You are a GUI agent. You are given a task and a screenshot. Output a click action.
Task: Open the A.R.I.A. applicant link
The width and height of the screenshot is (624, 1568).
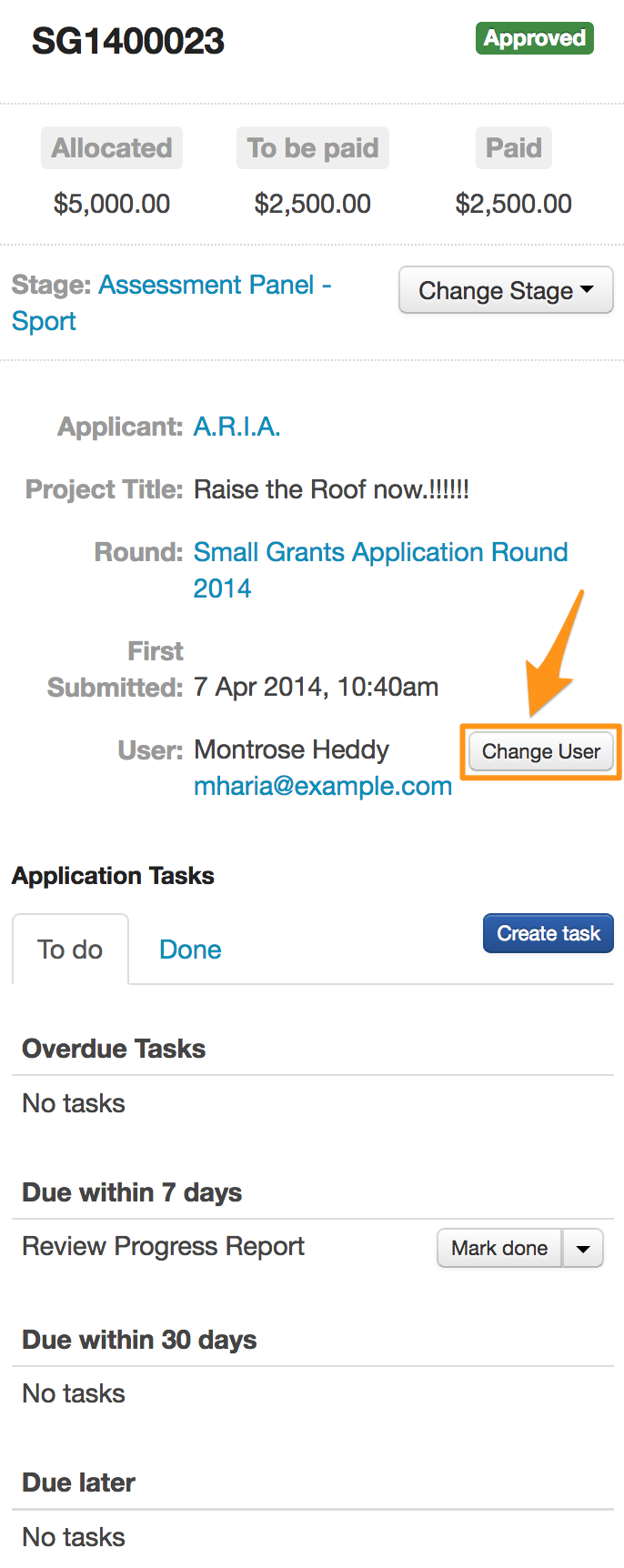(237, 427)
